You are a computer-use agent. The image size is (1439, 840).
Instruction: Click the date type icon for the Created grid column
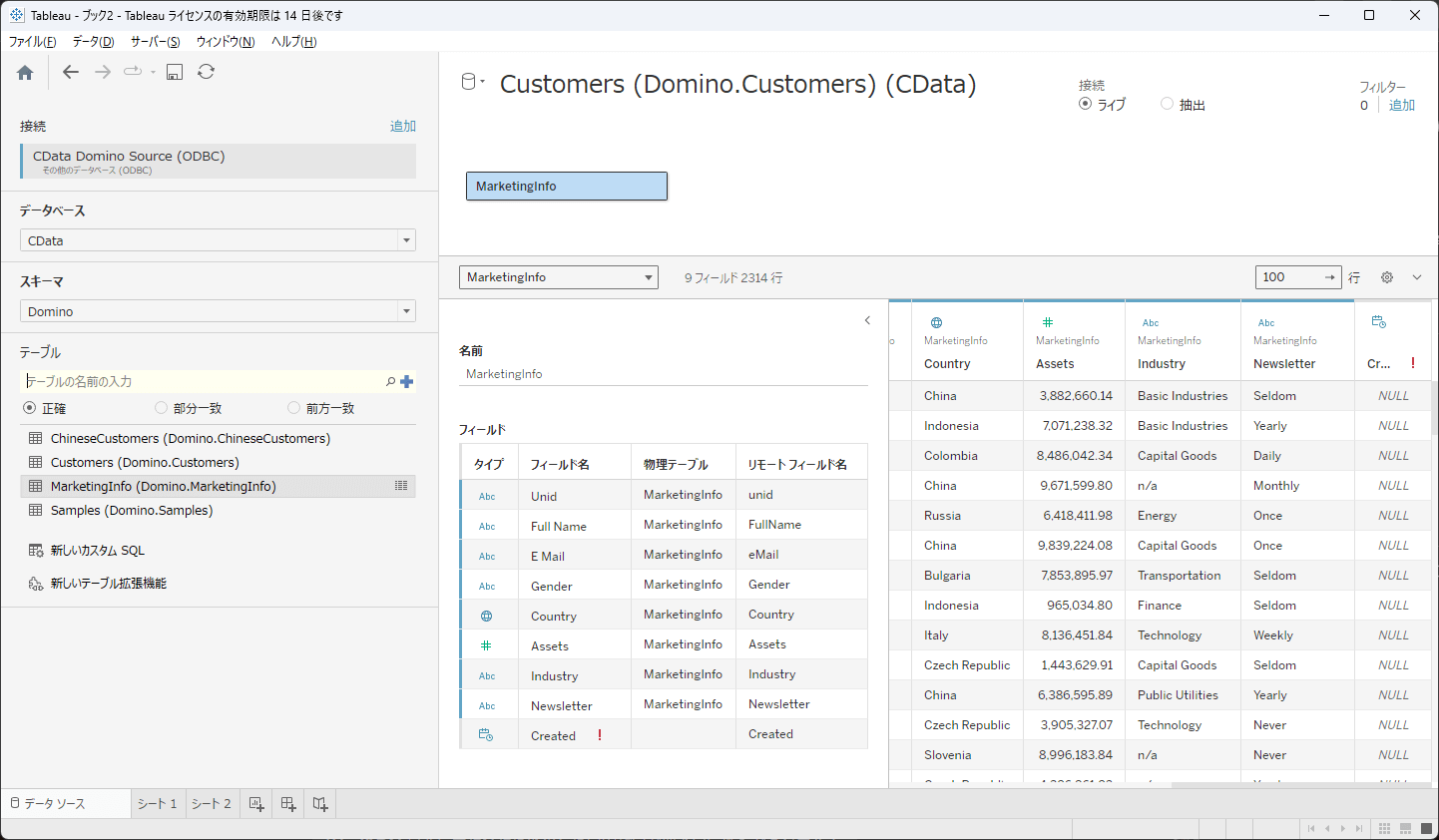pyautogui.click(x=1379, y=321)
